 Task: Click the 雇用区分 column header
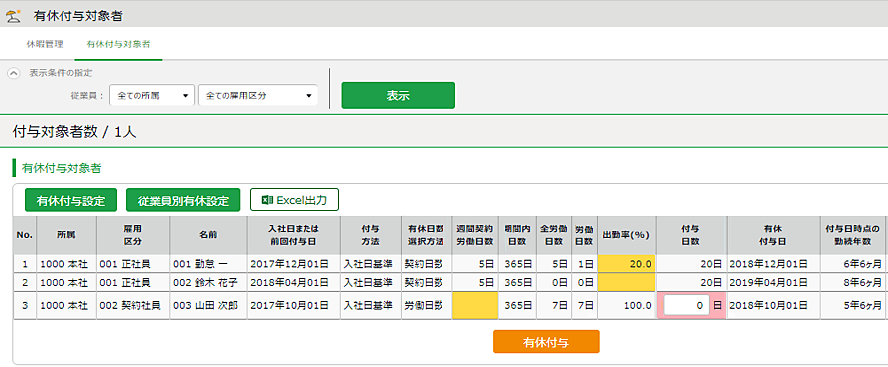click(132, 236)
